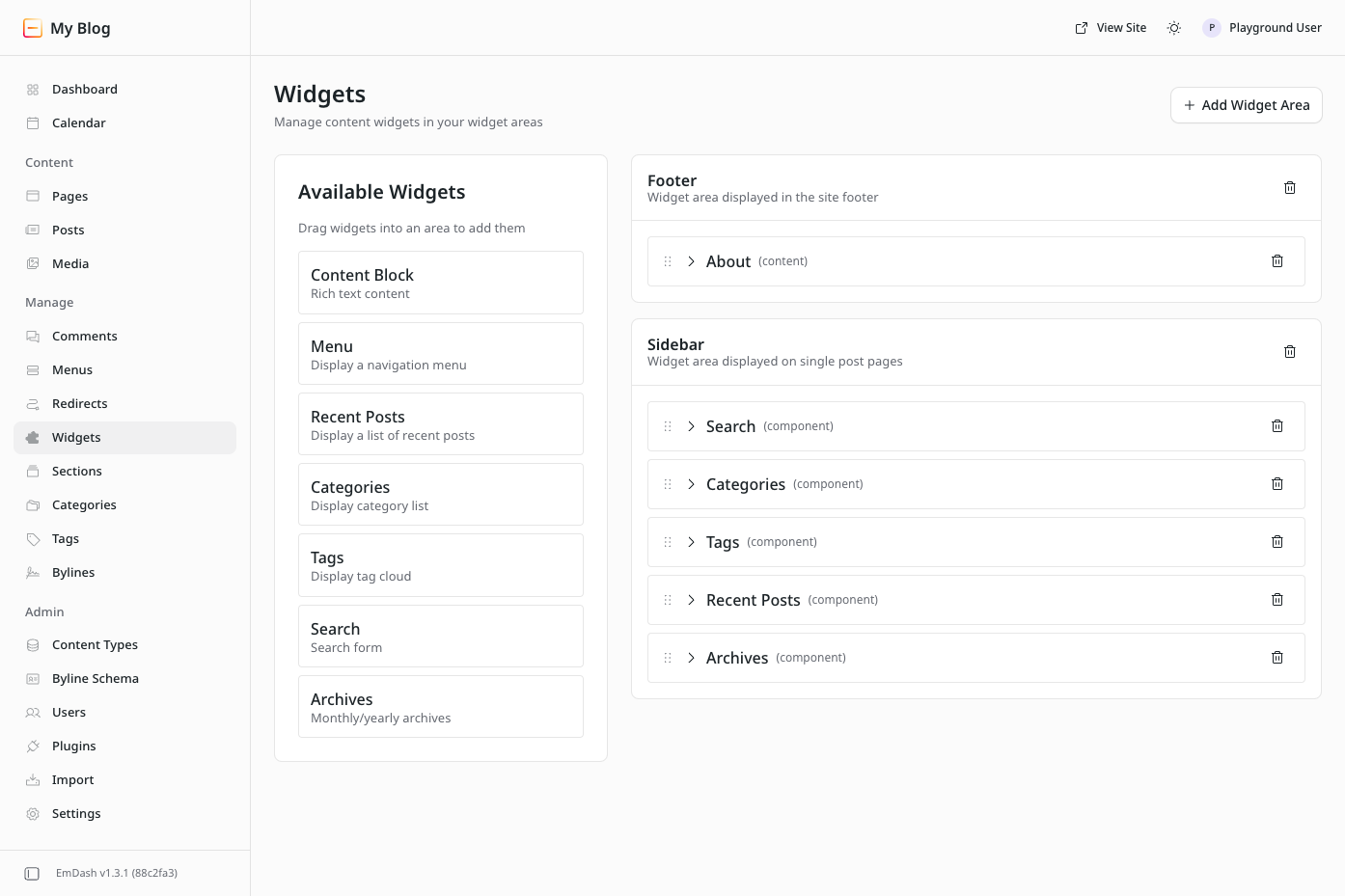1345x896 pixels.
Task: Toggle the light/dark theme icon
Action: point(1174,28)
